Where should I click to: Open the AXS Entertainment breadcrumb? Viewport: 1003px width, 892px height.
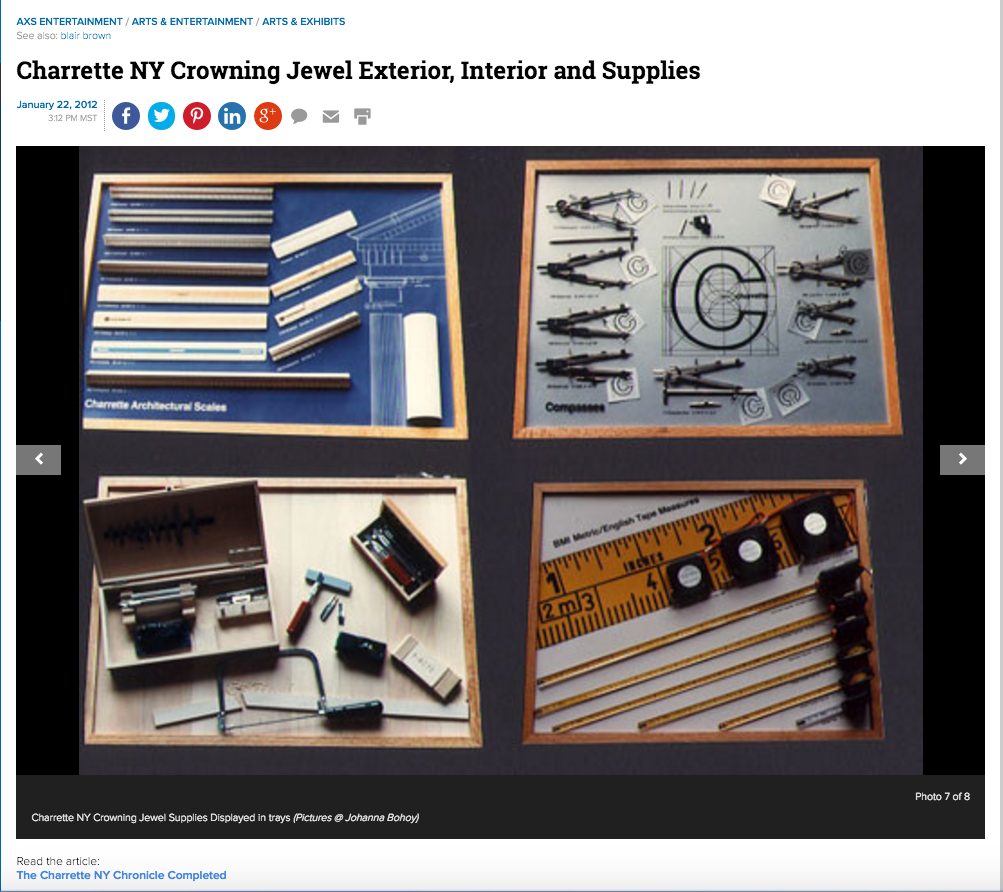(69, 21)
